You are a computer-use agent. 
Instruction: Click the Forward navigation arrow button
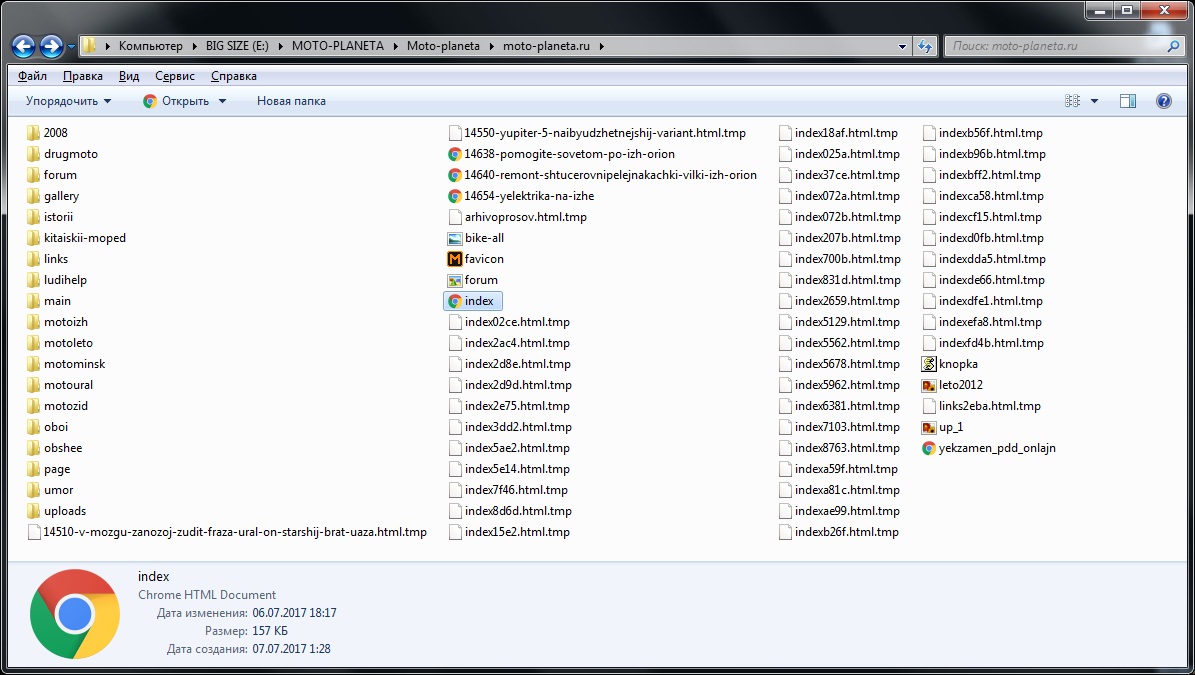click(51, 46)
